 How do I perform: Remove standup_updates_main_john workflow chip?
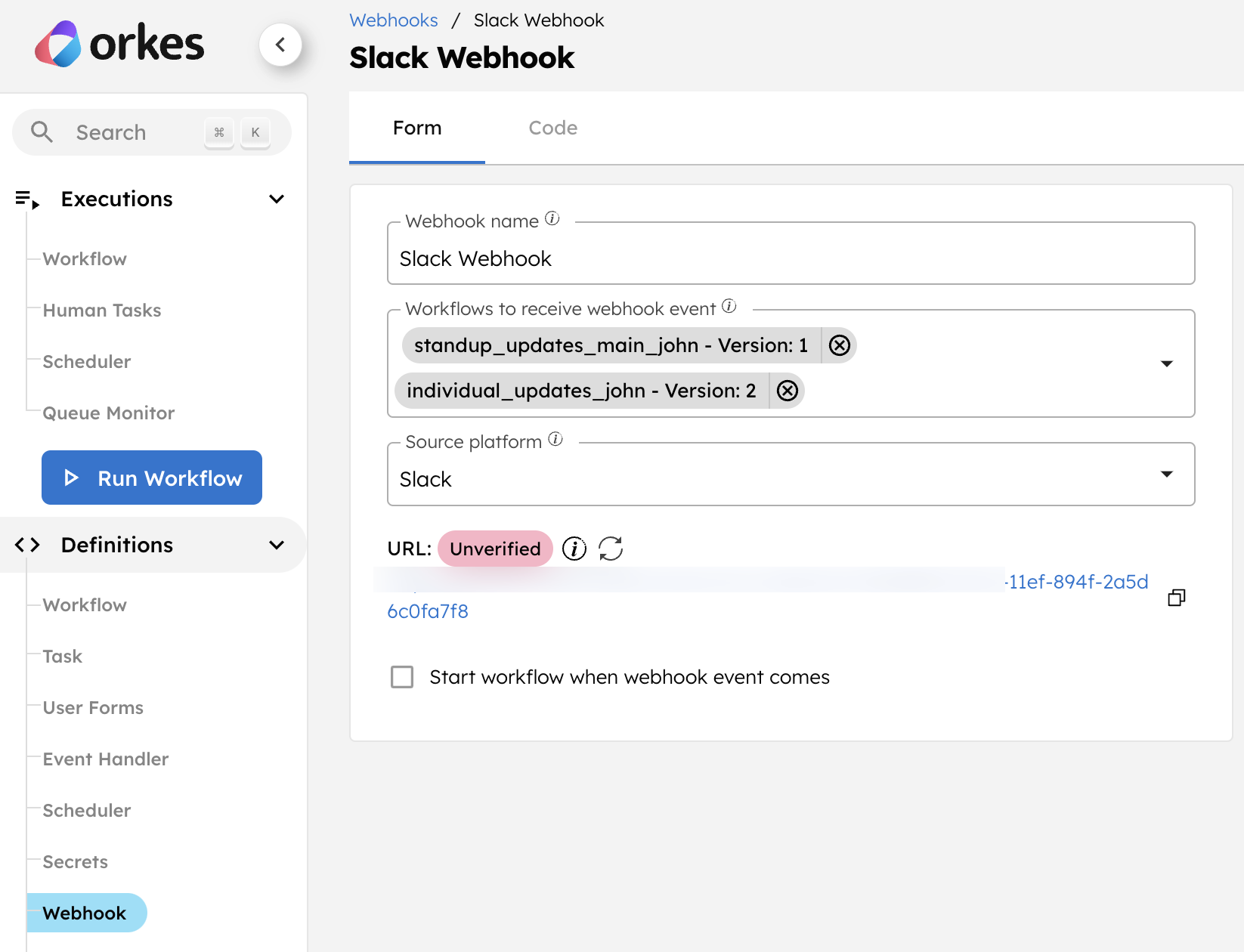[x=840, y=345]
